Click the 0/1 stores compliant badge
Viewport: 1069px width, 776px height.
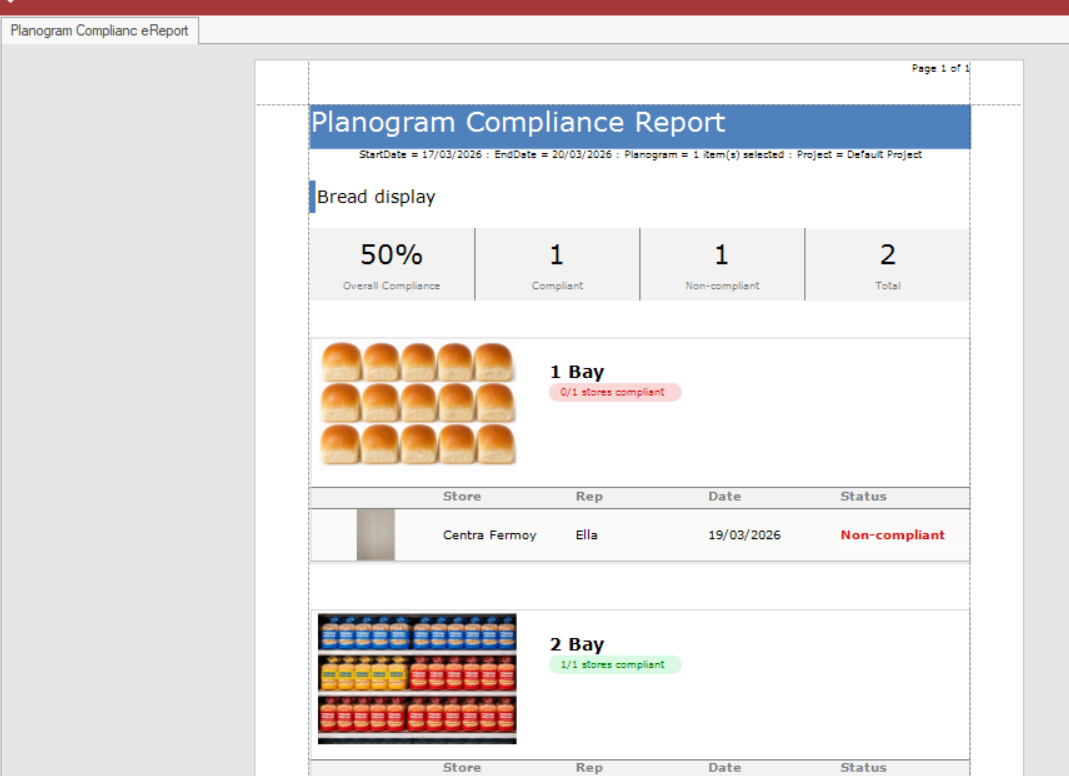(615, 392)
